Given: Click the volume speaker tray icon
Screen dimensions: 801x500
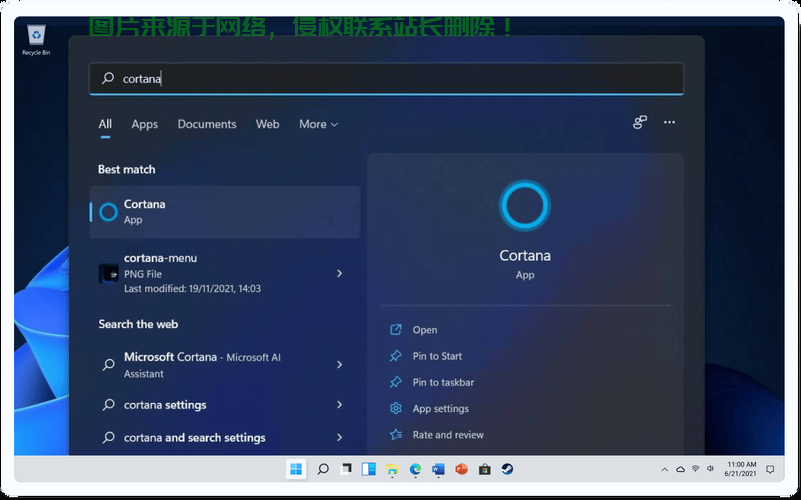Looking at the screenshot, I should pyautogui.click(x=710, y=469).
